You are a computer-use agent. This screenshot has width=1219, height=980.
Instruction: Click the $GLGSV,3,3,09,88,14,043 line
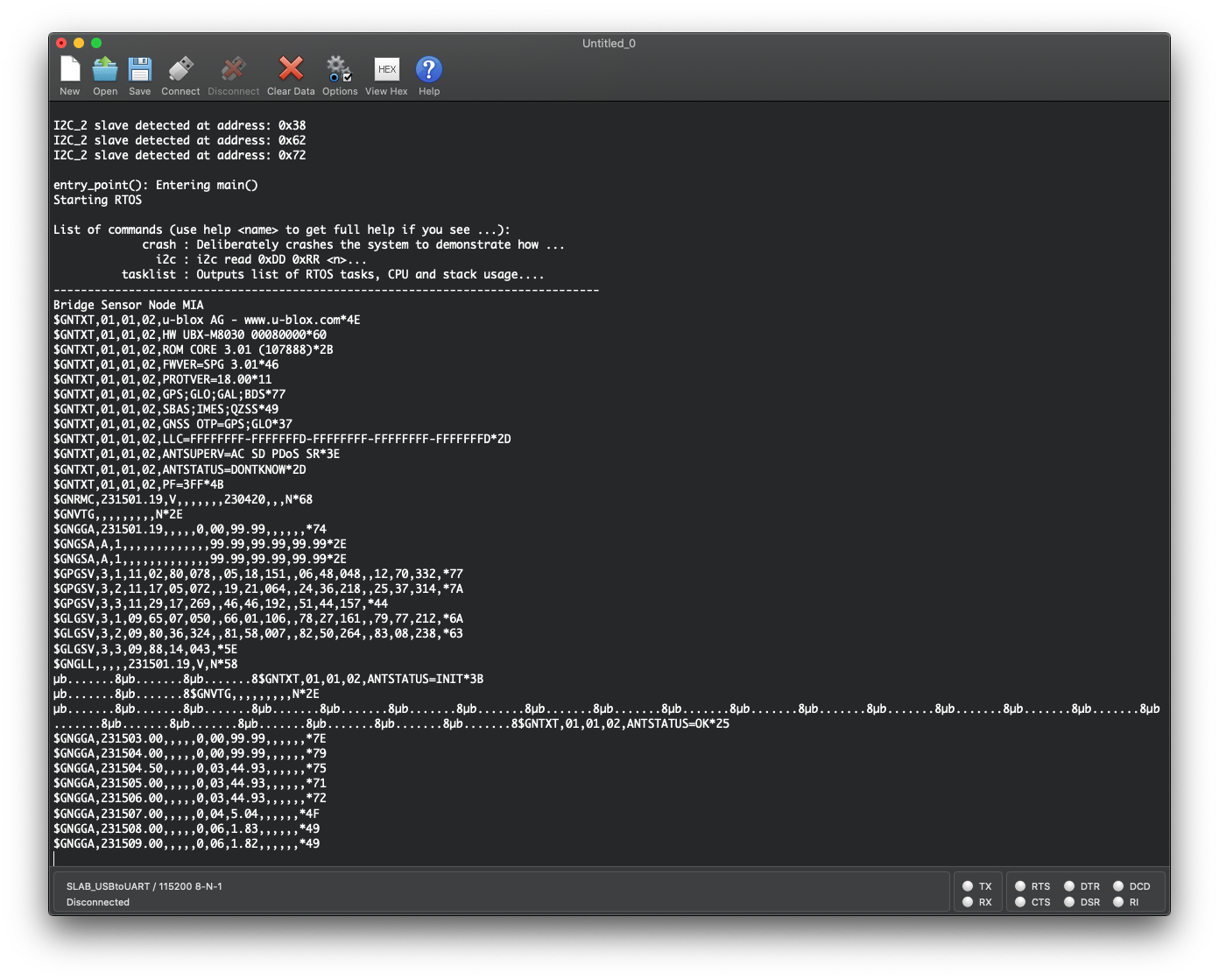pos(145,649)
